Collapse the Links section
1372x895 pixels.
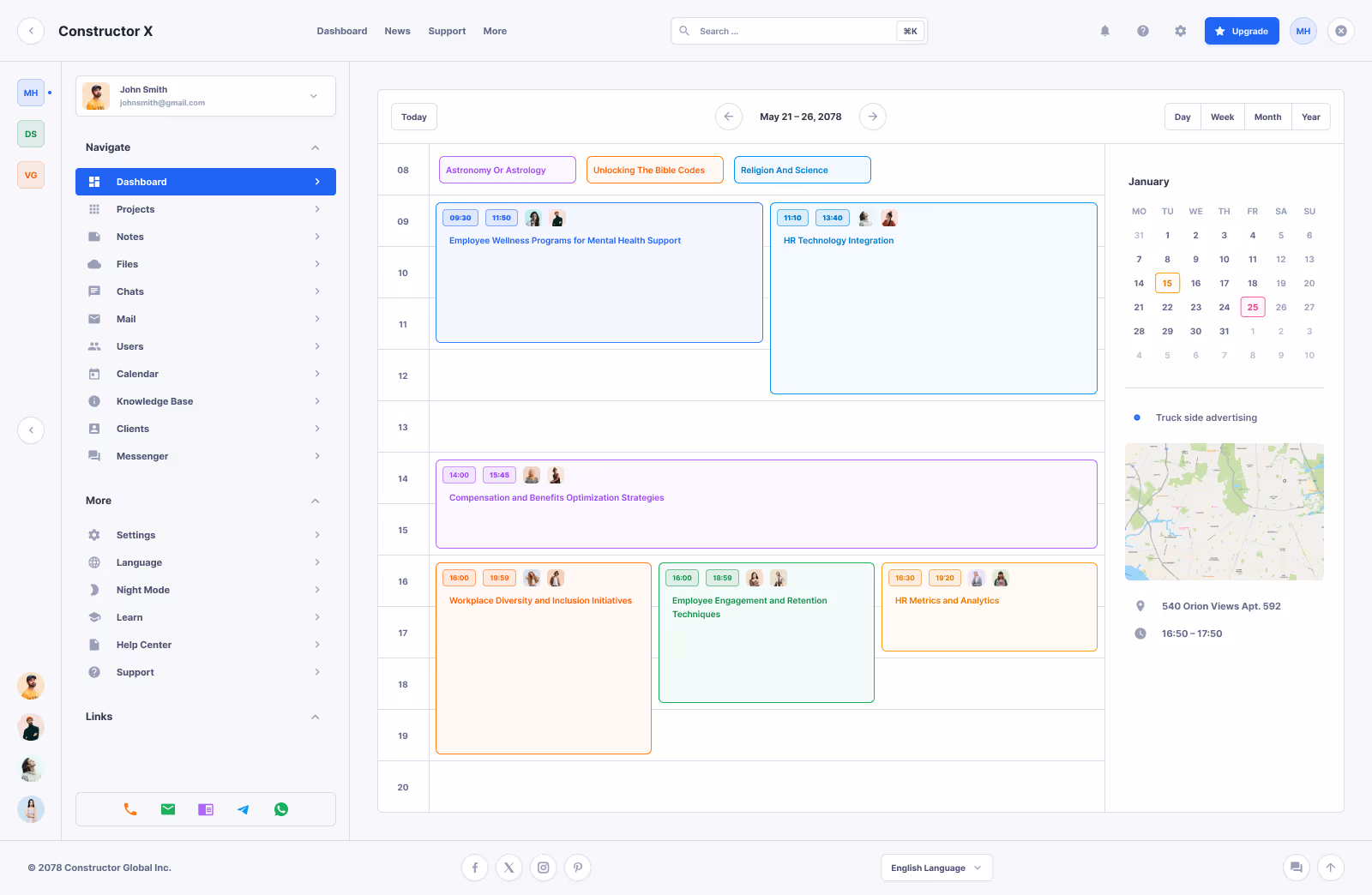pyautogui.click(x=316, y=717)
